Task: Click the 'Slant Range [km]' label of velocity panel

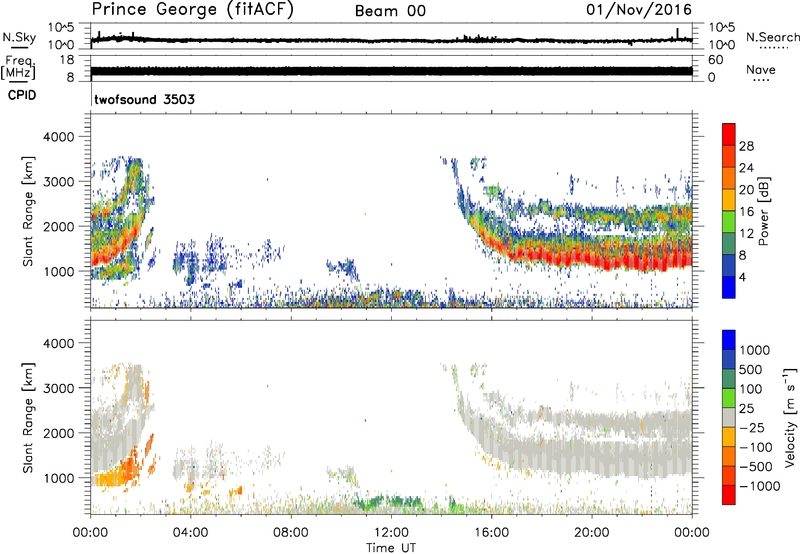Action: [x=28, y=417]
